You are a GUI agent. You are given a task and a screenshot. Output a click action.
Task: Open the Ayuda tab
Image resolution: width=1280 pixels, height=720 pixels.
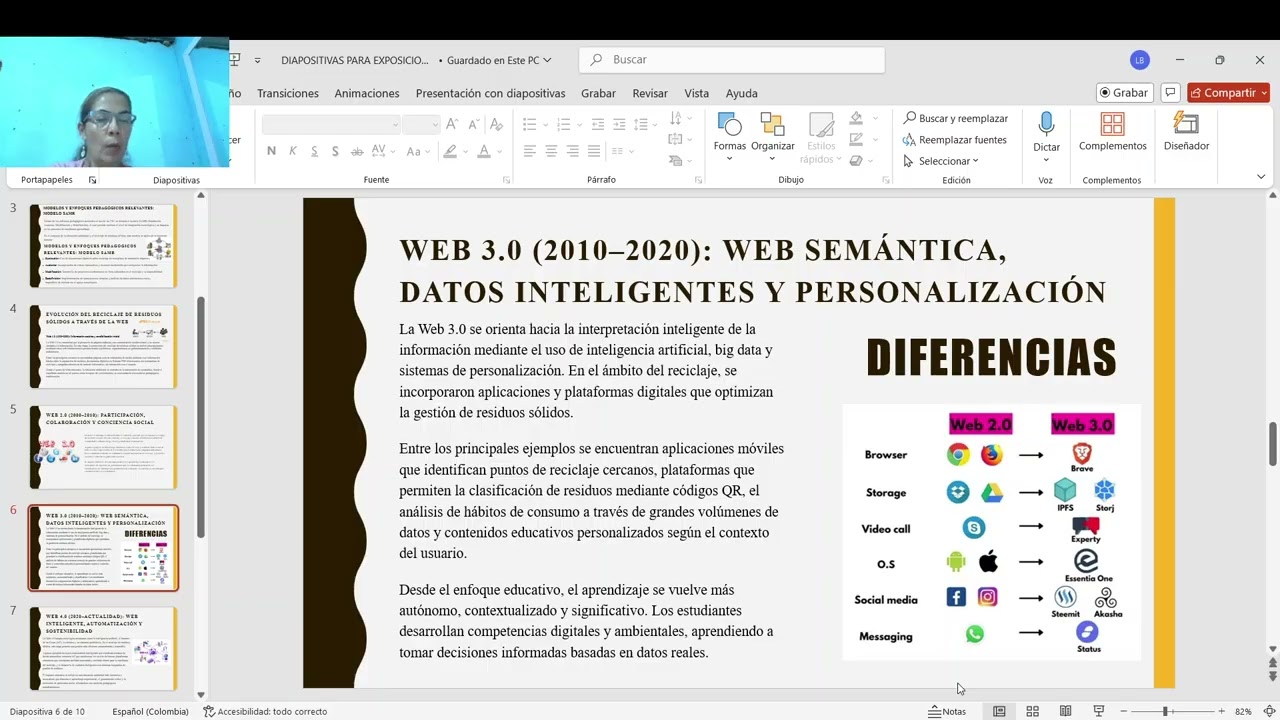(741, 93)
